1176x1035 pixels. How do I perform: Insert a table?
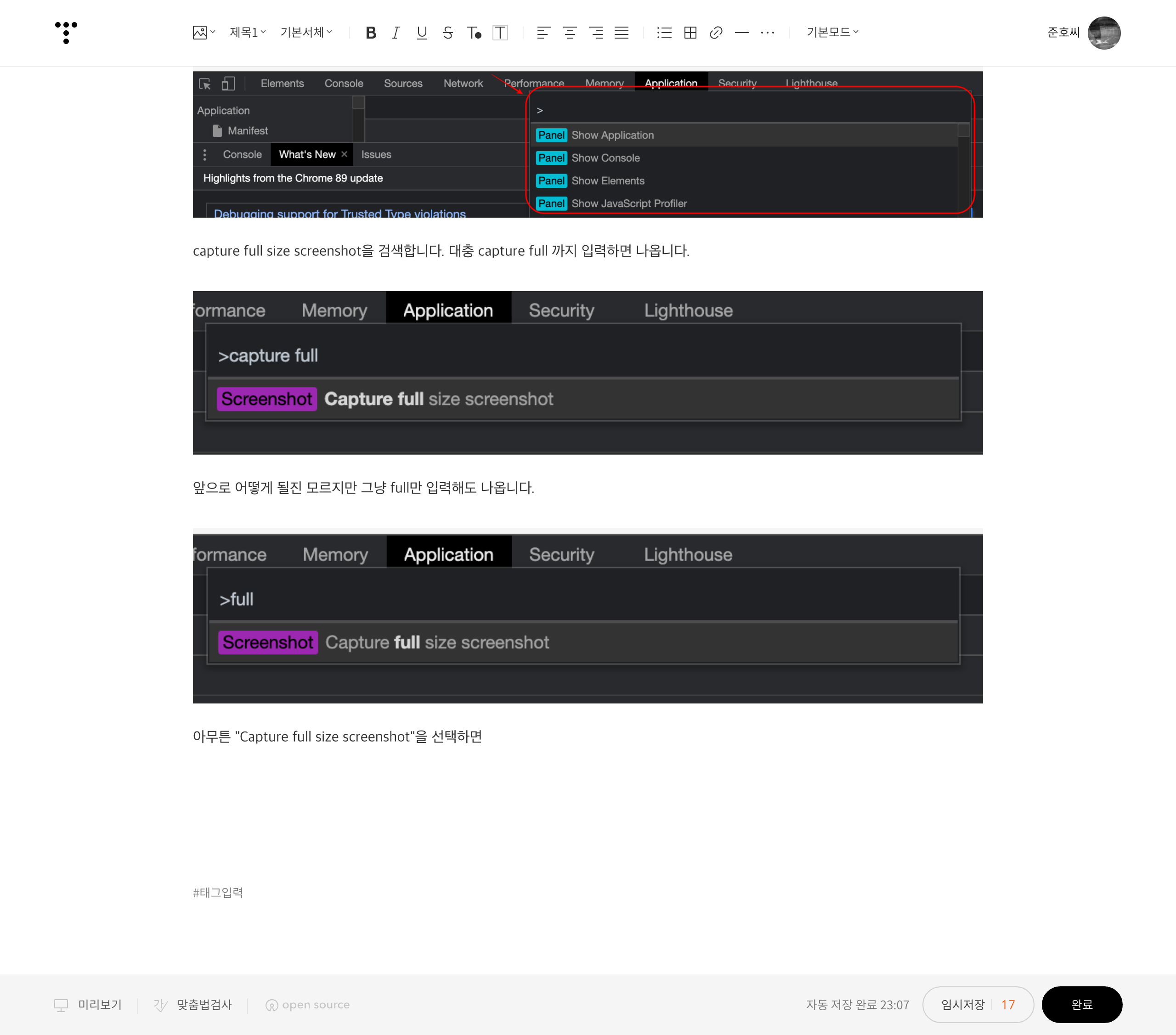point(690,33)
